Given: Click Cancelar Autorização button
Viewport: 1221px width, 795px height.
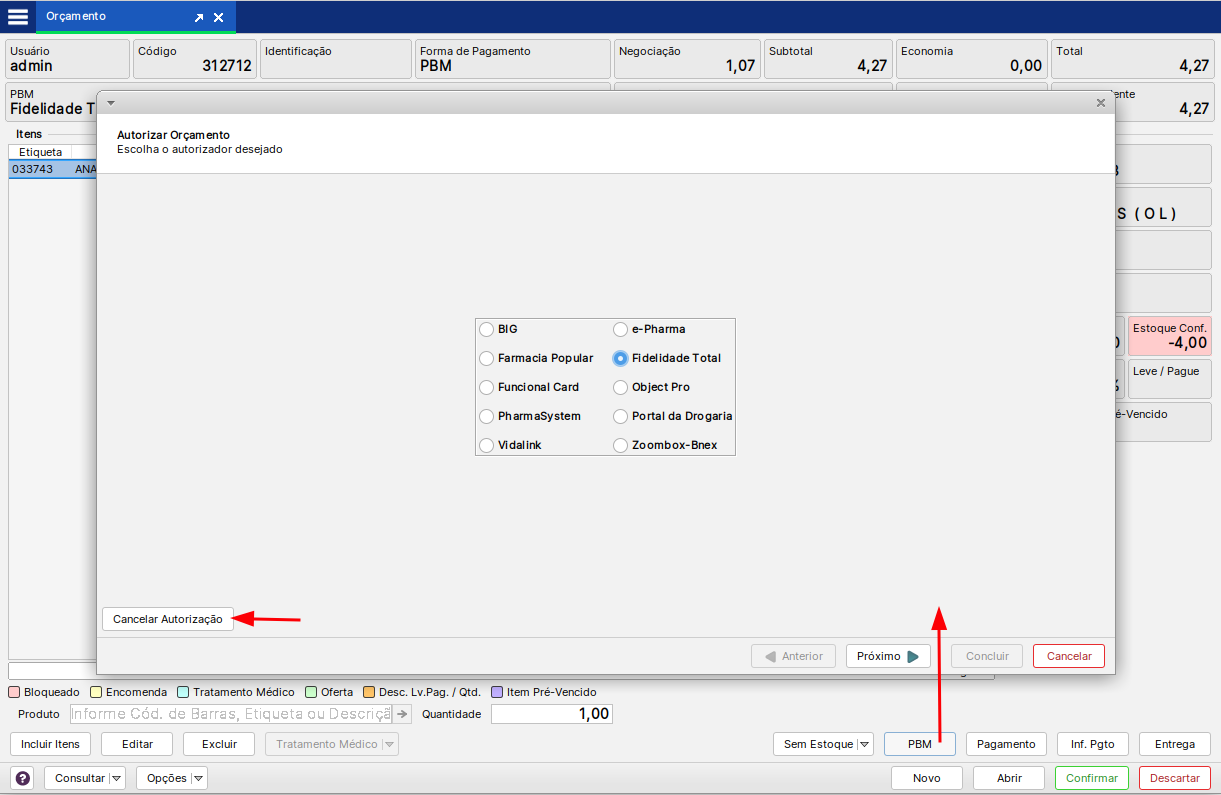Looking at the screenshot, I should [168, 619].
